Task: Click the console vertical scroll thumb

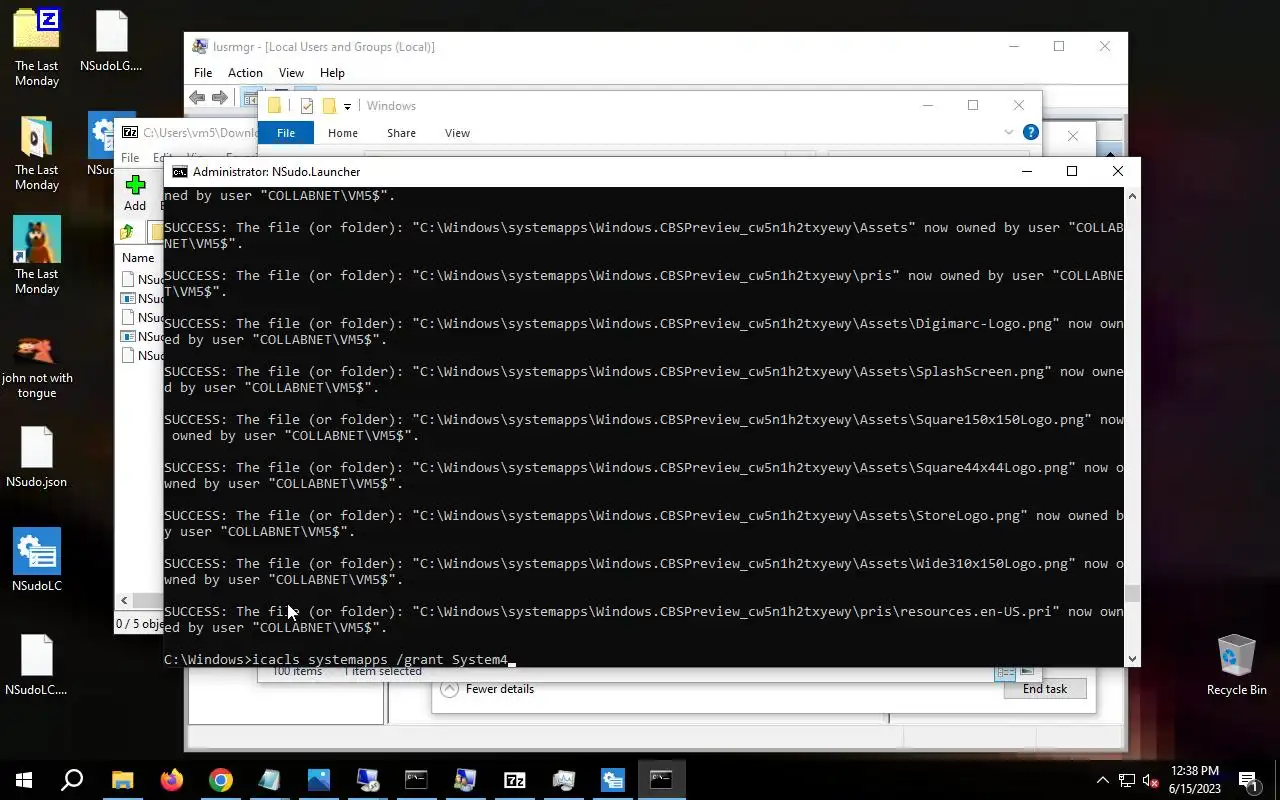Action: [x=1132, y=594]
